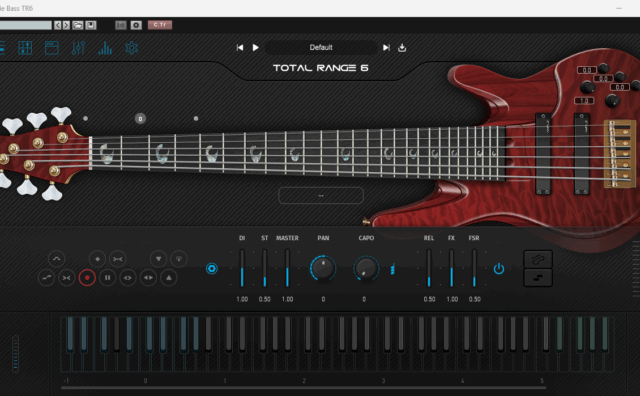Open the three-slider FX icon in top toolbar
Screen dimensions: 640x396
(x=78, y=48)
